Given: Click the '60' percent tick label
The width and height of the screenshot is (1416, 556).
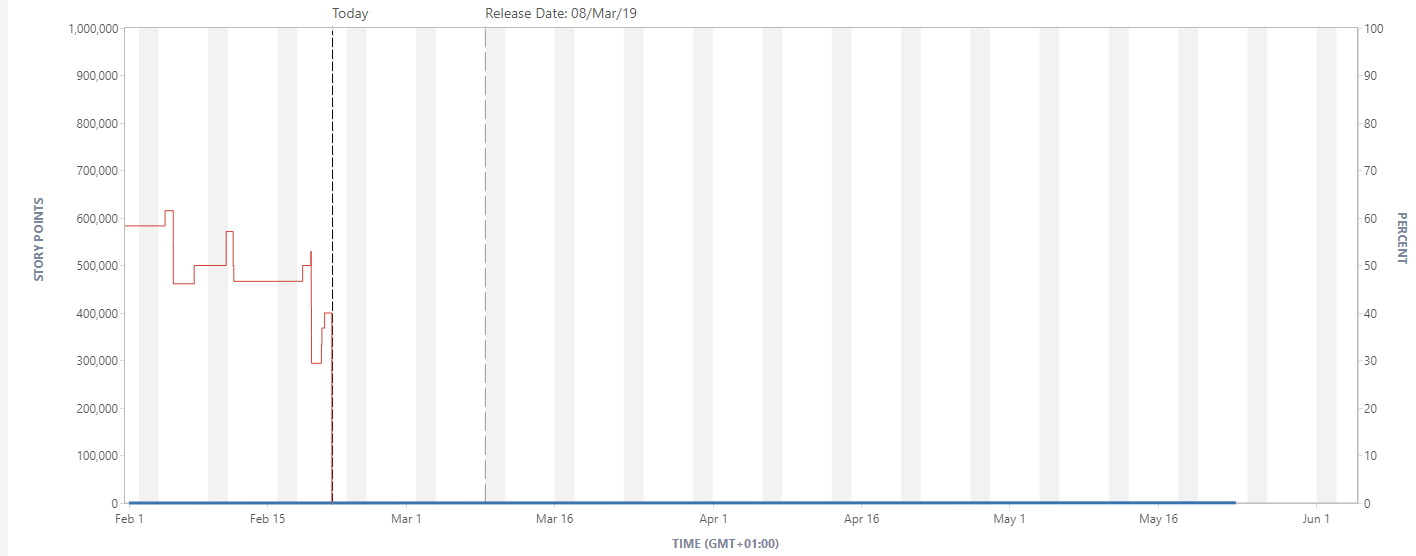Looking at the screenshot, I should (1370, 219).
